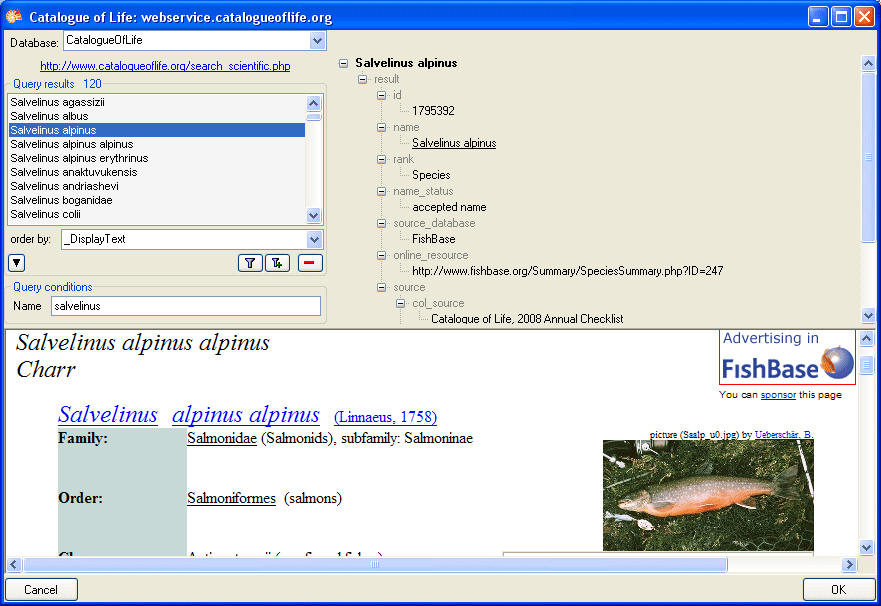
Task: Select the highlighted Salvelinus alpinus list entry
Action: pyautogui.click(x=157, y=130)
